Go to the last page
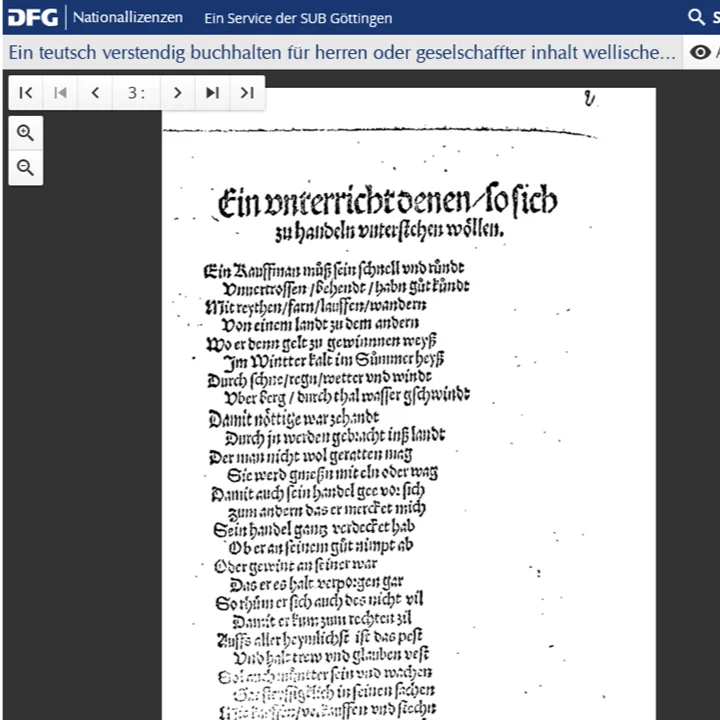Screen dimensions: 720x720 tap(246, 93)
